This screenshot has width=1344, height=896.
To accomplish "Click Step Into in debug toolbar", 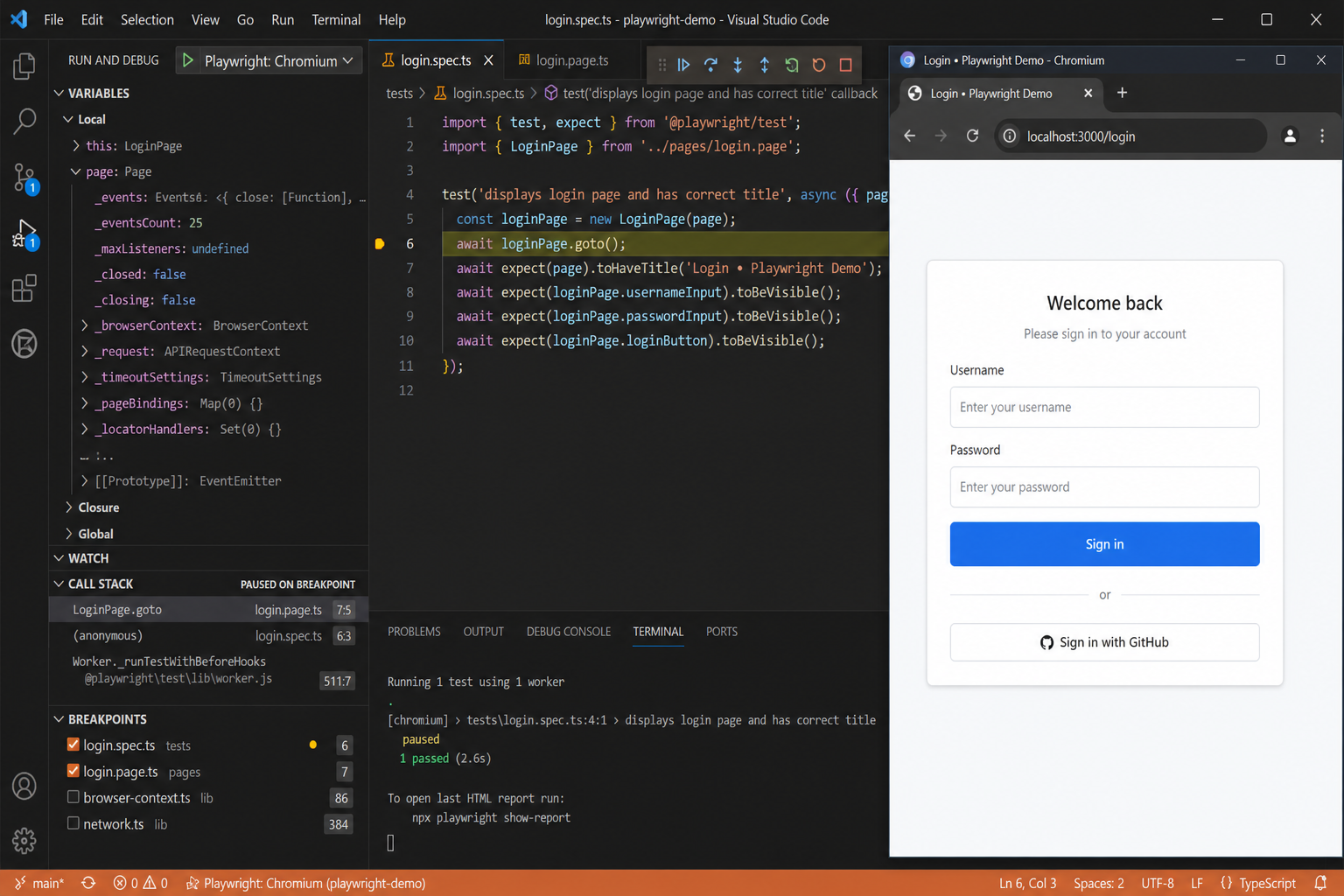I will point(738,65).
